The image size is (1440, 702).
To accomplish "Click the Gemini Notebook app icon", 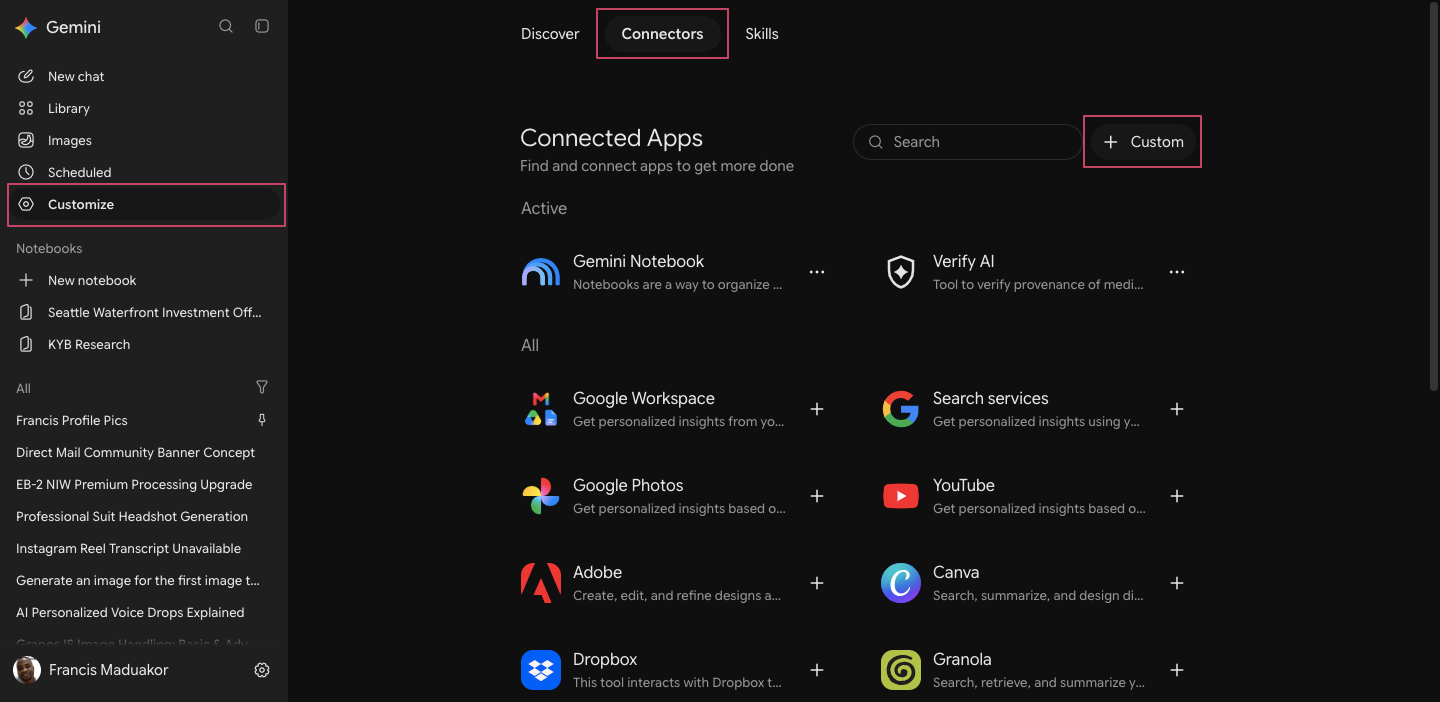I will (541, 272).
